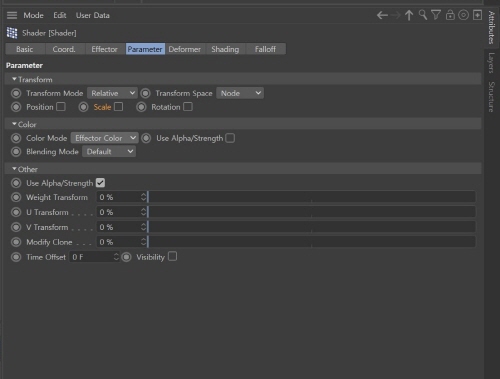Screen dimensions: 500x379
Task: Navigate up one level with the up arrow icon
Action: click(x=409, y=15)
